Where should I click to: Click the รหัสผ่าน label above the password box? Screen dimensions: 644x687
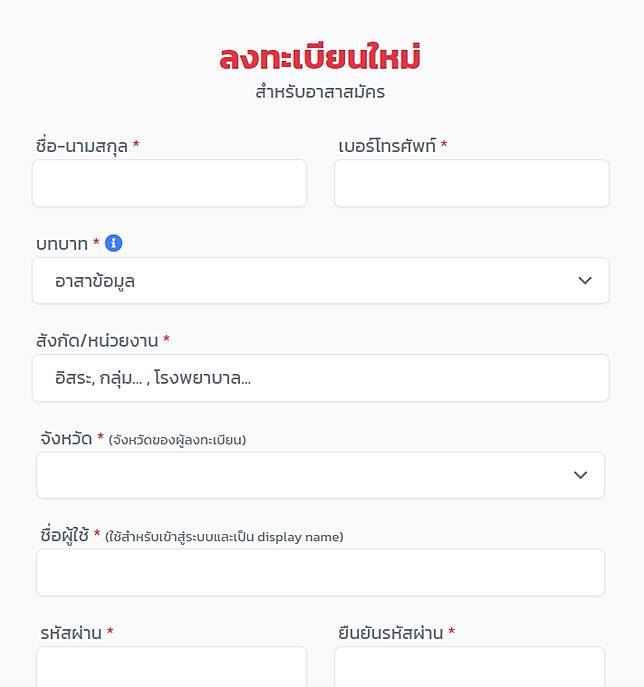coord(71,633)
